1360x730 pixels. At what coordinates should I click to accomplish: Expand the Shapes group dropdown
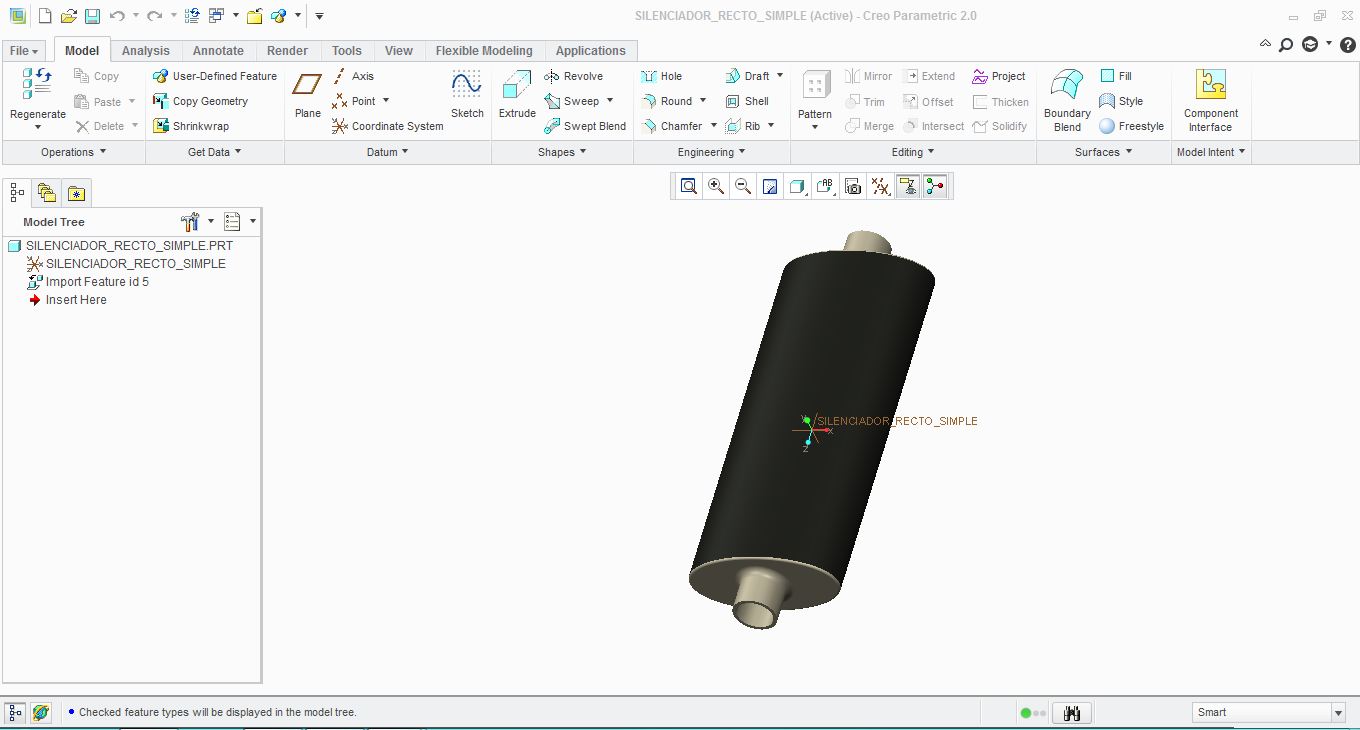tap(562, 152)
